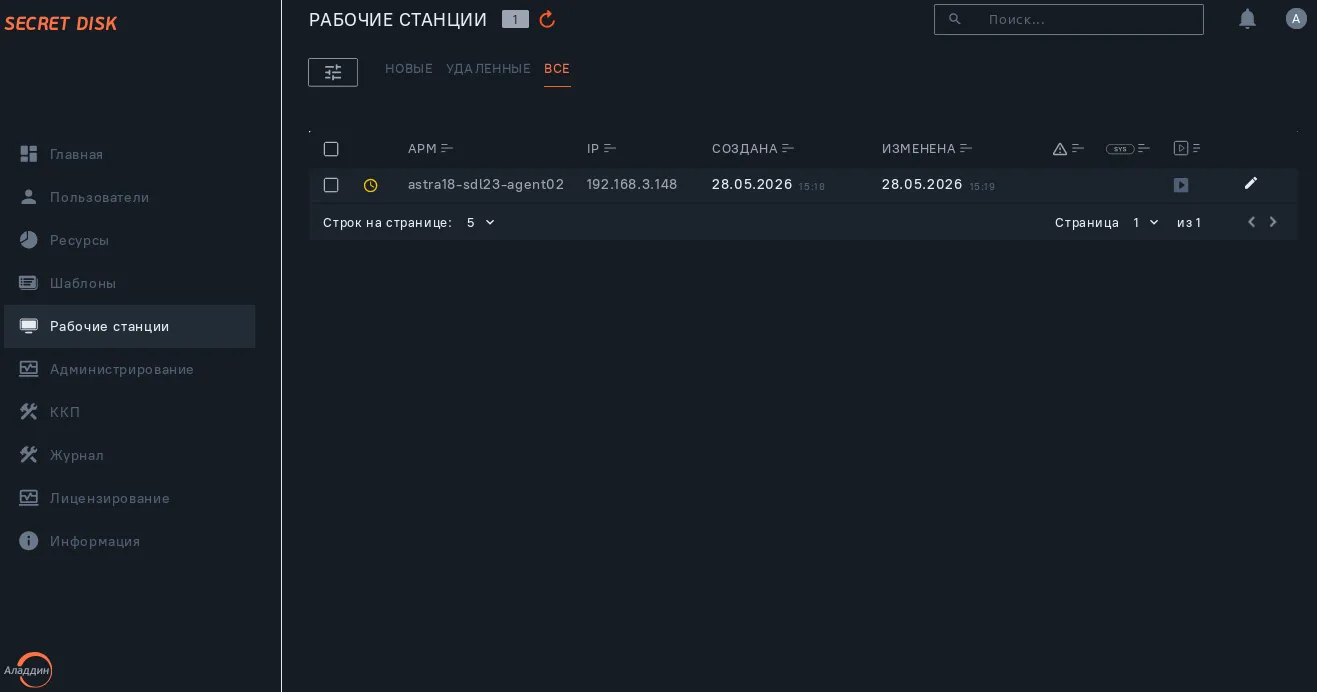
Task: Click the play icon in astra18-sdl23-agent02 row
Action: click(x=1181, y=185)
